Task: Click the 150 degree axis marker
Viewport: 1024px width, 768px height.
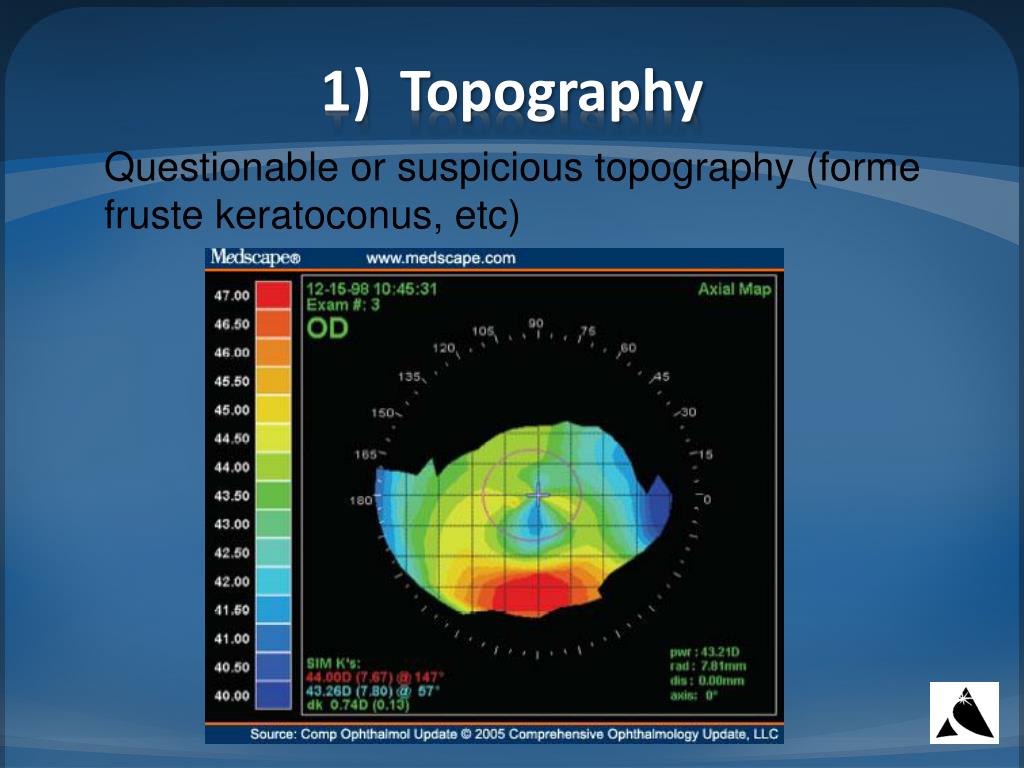Action: click(383, 413)
